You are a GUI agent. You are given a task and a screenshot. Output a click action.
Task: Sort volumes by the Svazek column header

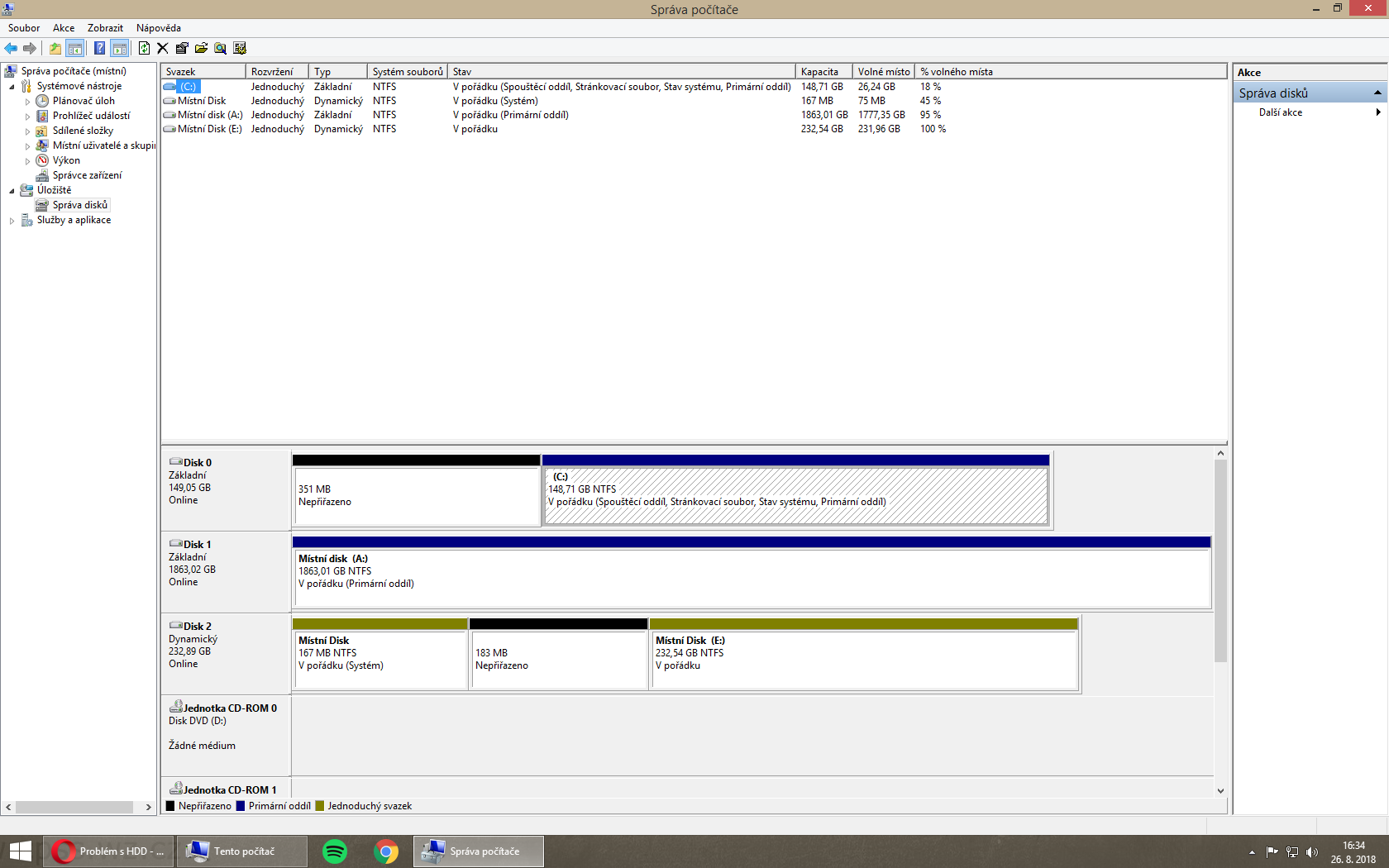(203, 72)
